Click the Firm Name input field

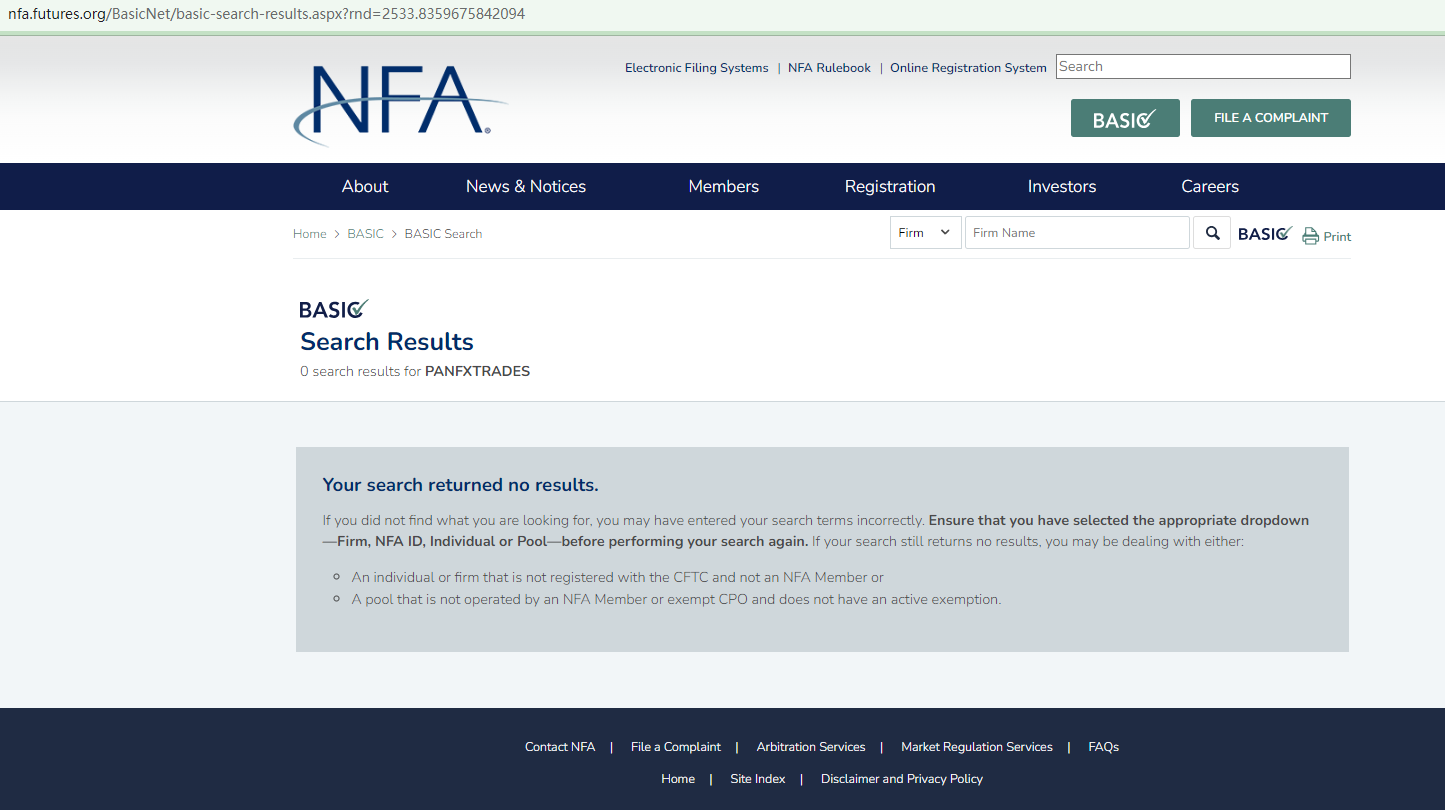pos(1077,233)
